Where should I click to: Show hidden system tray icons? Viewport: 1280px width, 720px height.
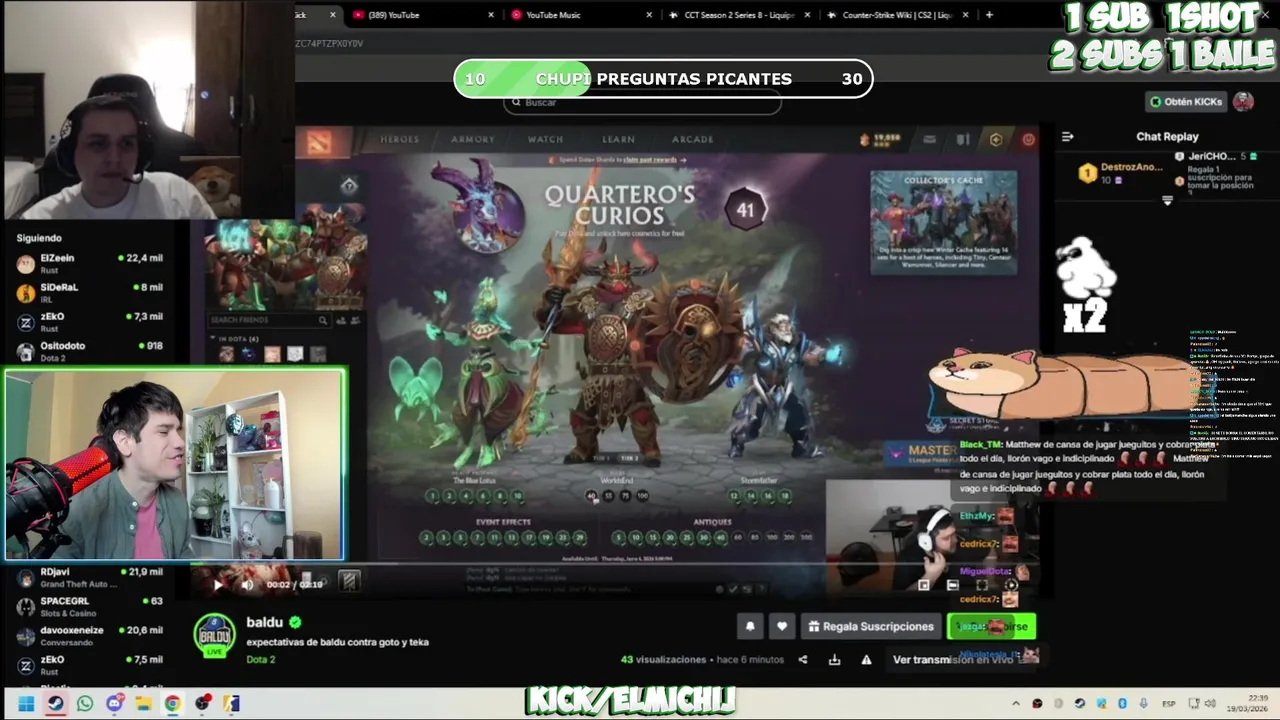(x=1016, y=704)
